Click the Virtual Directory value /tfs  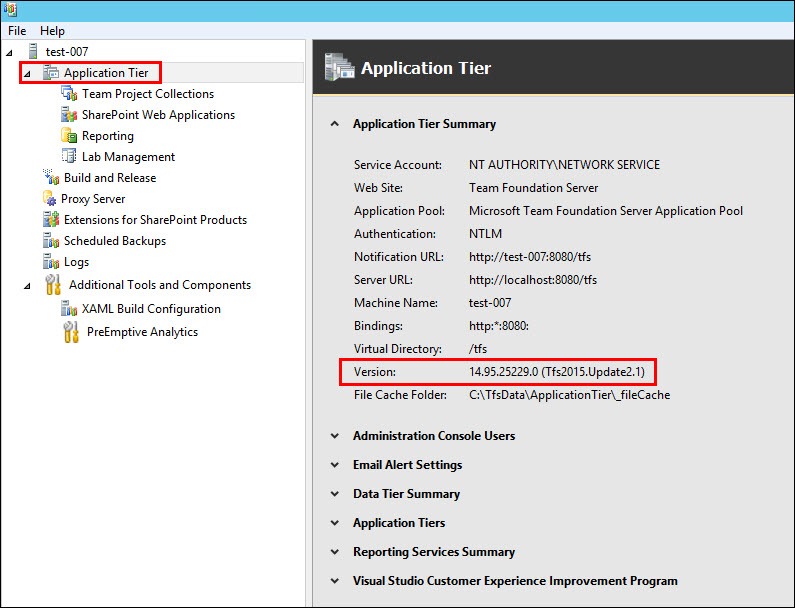point(478,348)
